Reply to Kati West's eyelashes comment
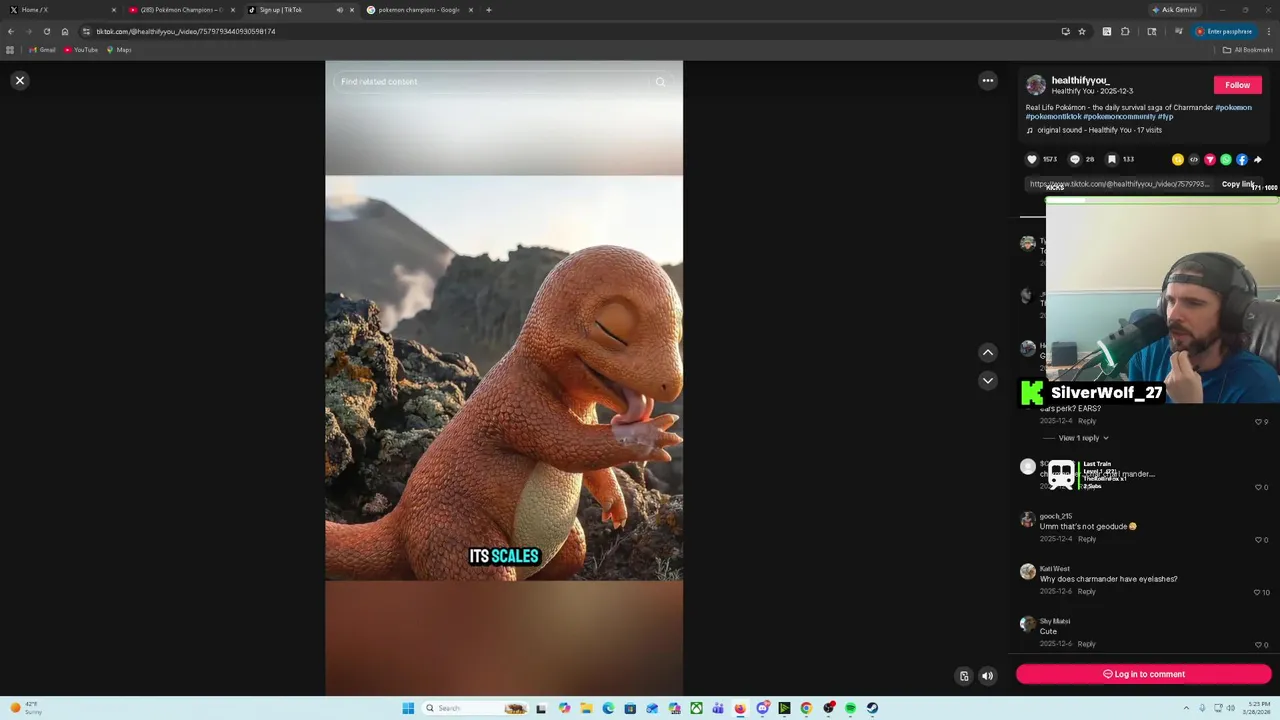The image size is (1280, 720). (1087, 591)
